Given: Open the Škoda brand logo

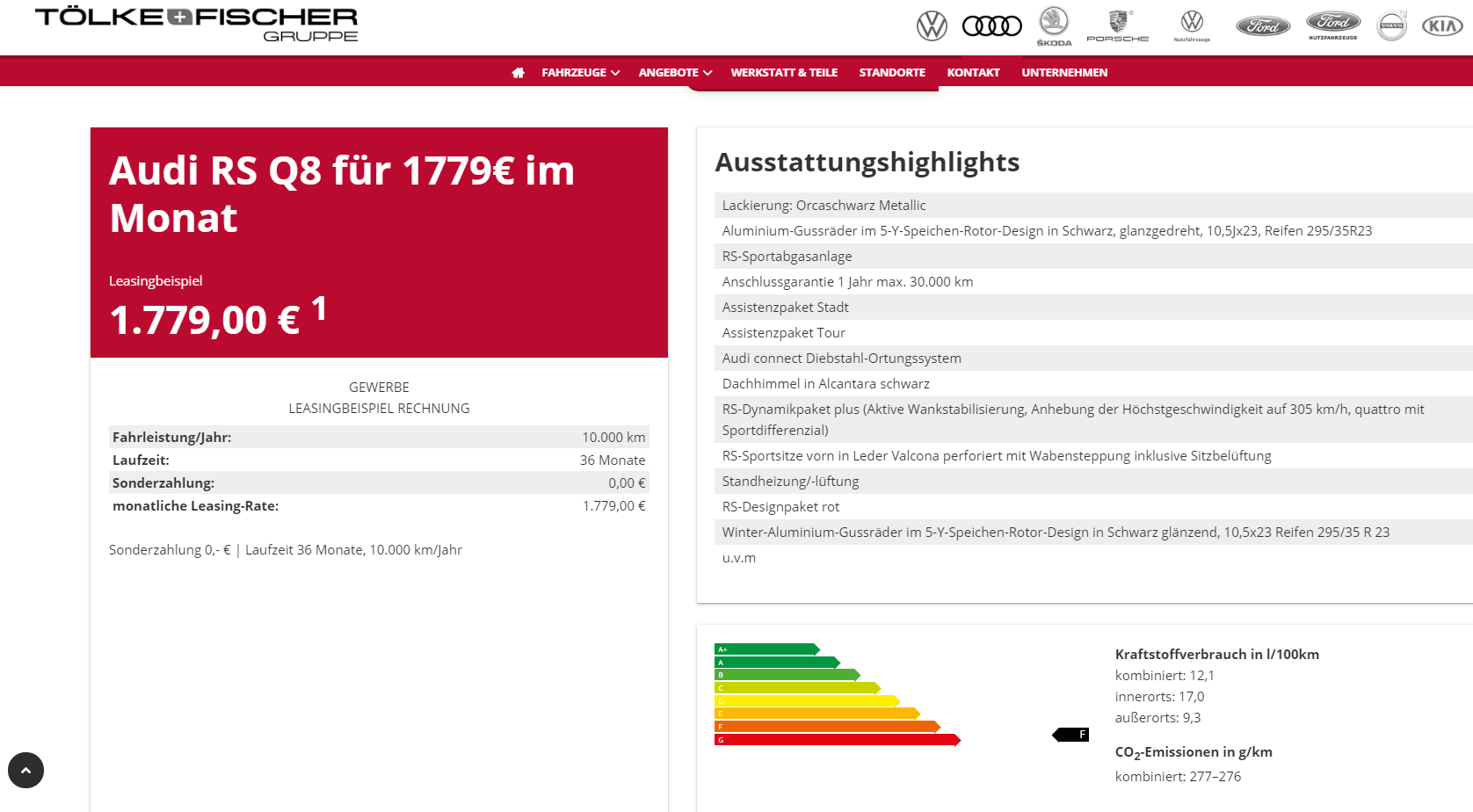Looking at the screenshot, I should [x=1054, y=26].
